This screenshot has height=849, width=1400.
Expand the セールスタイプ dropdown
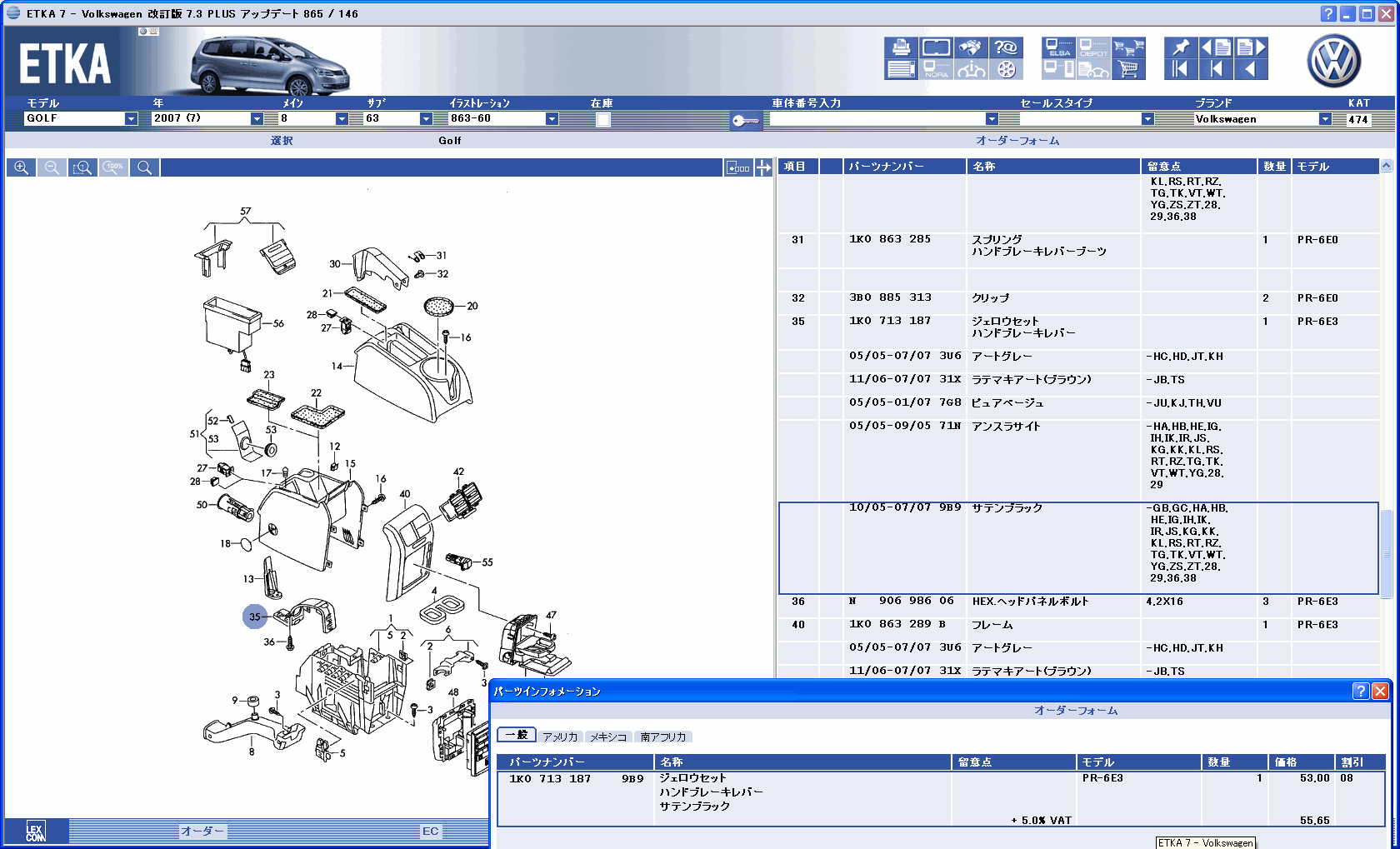click(1147, 119)
